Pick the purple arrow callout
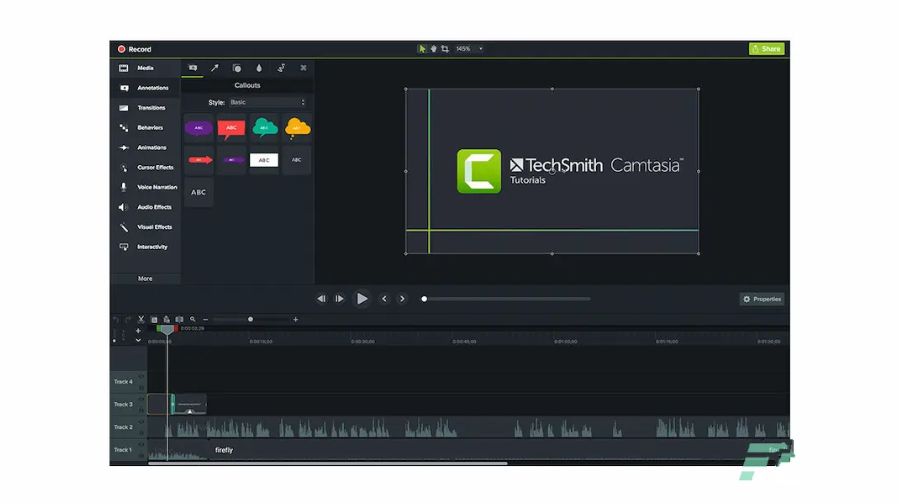Image resolution: width=899 pixels, height=504 pixels. (231, 160)
